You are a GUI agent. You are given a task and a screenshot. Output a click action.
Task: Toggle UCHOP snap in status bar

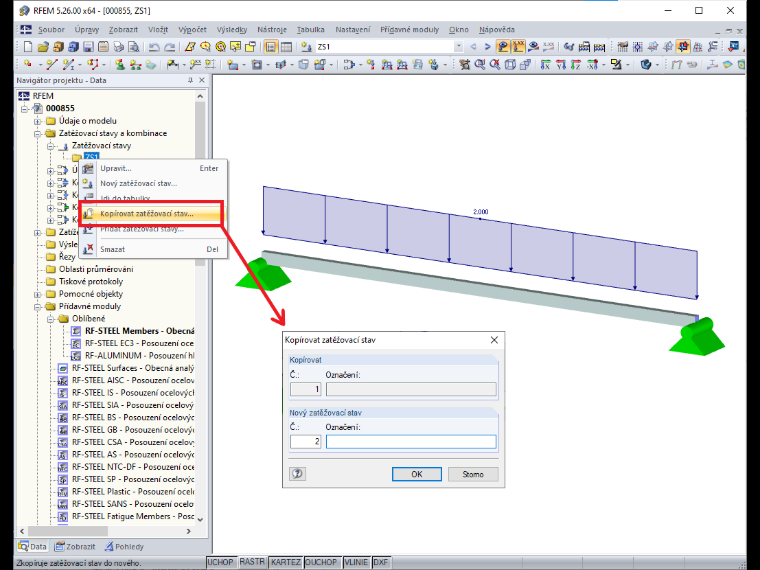[x=221, y=562]
